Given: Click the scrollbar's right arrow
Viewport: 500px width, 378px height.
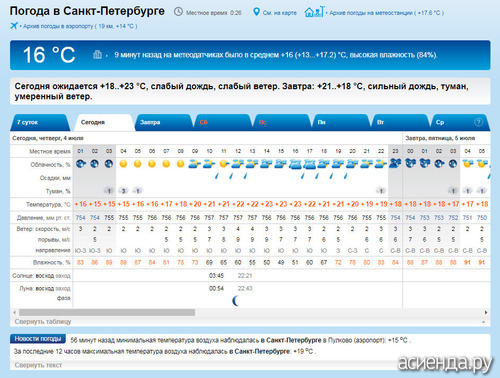Looking at the screenshot, I should (x=486, y=312).
